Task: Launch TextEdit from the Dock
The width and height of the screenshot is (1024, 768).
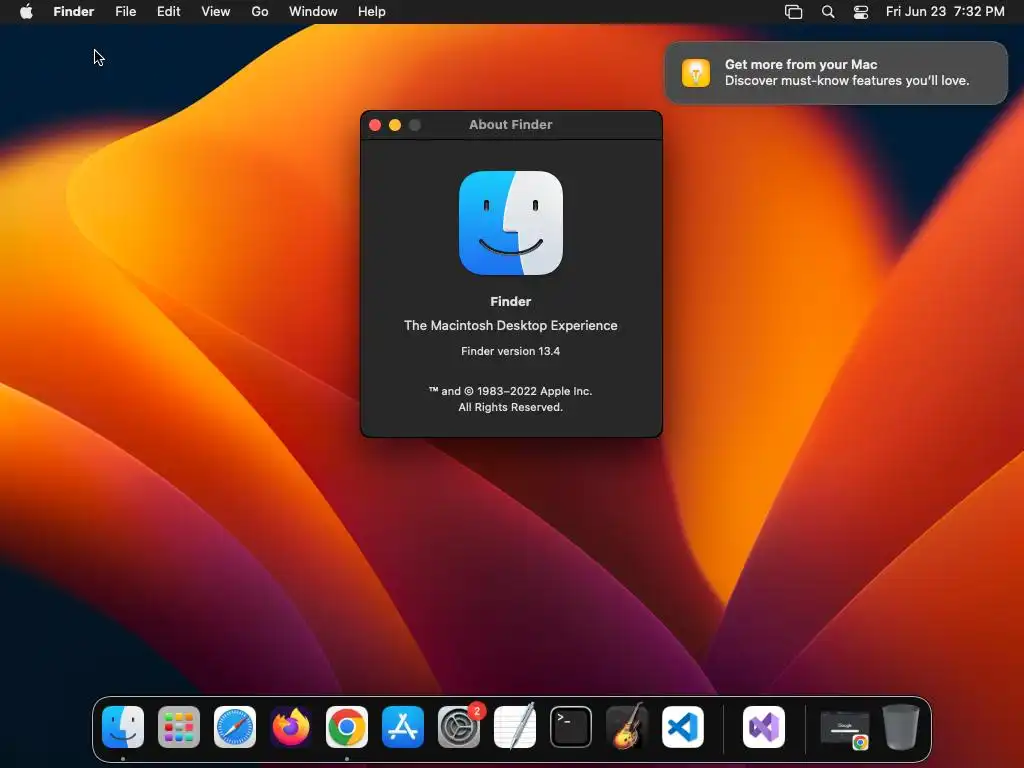Action: coord(515,727)
